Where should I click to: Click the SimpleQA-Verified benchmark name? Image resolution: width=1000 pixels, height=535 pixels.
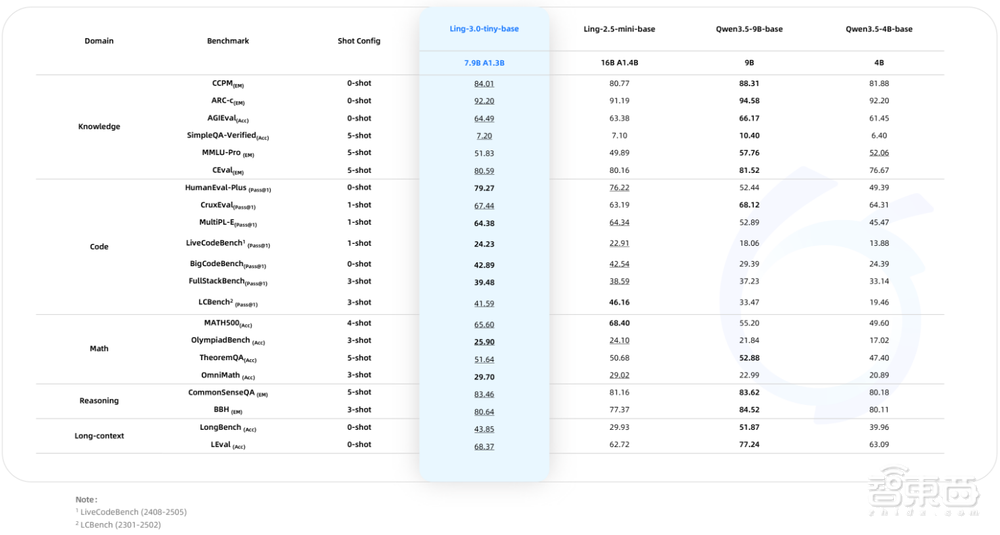228,135
